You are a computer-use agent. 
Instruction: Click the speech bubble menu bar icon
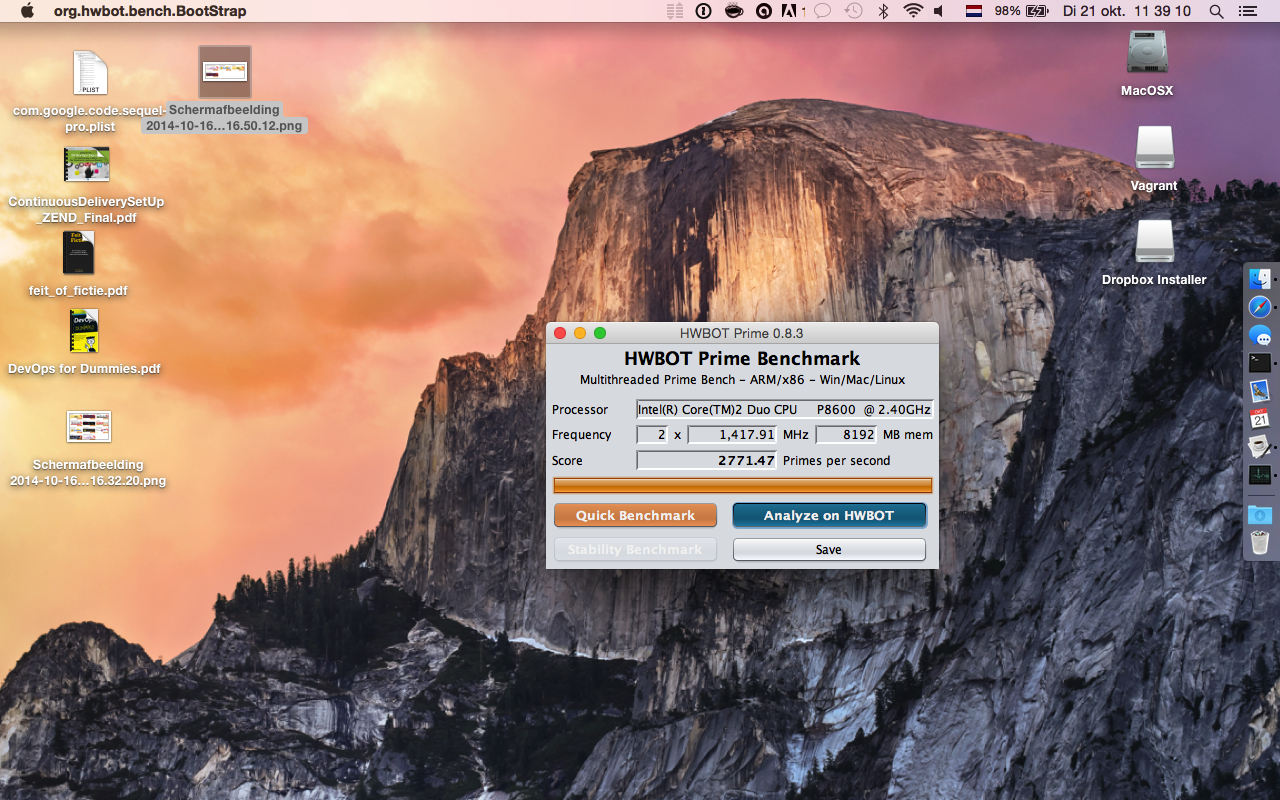tap(822, 11)
